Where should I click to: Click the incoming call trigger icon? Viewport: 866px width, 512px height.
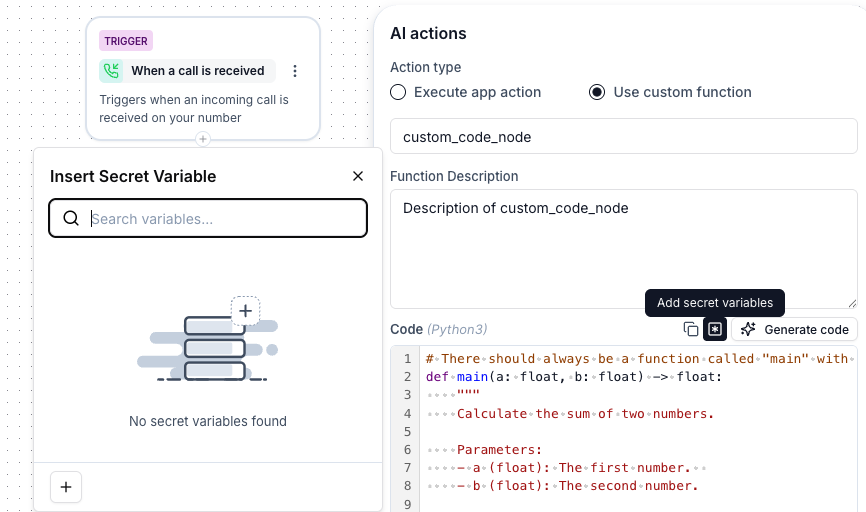click(x=112, y=71)
